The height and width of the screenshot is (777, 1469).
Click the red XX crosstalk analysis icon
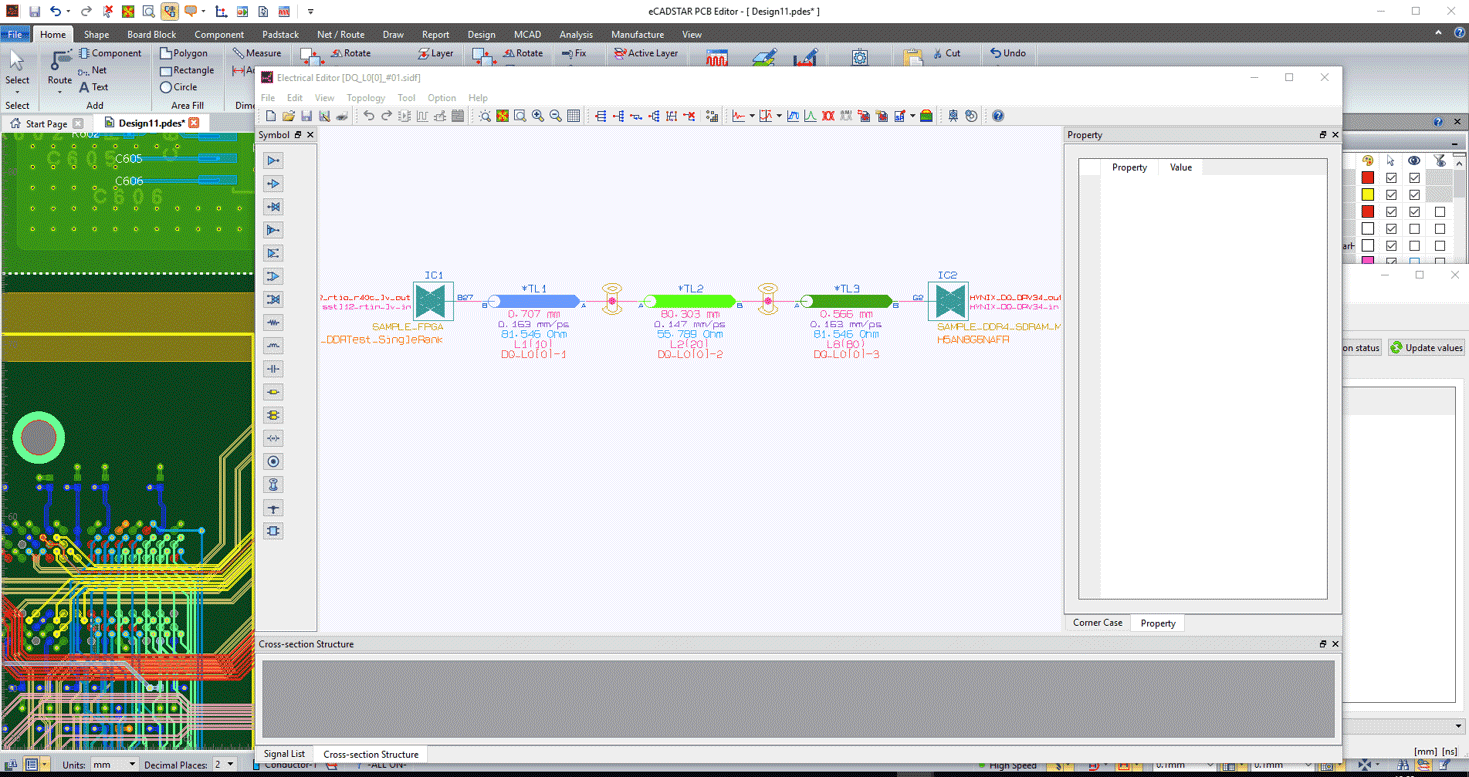click(828, 116)
